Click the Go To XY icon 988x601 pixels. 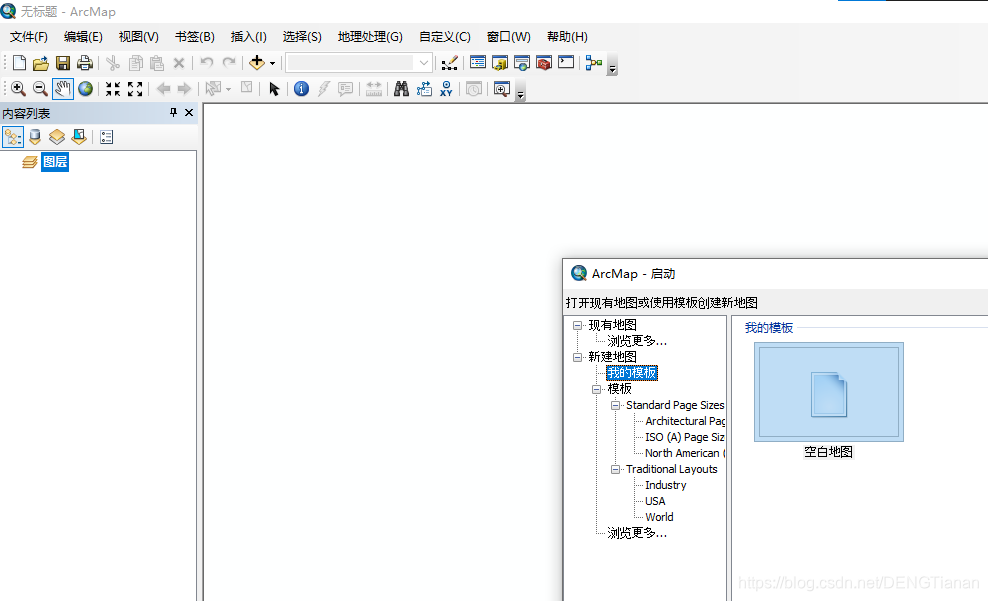pos(446,89)
